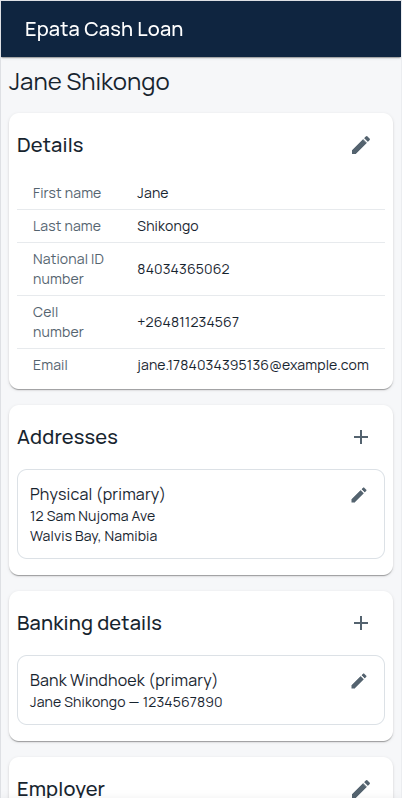Edit the Physical primary address
402x798 pixels.
pyautogui.click(x=359, y=495)
